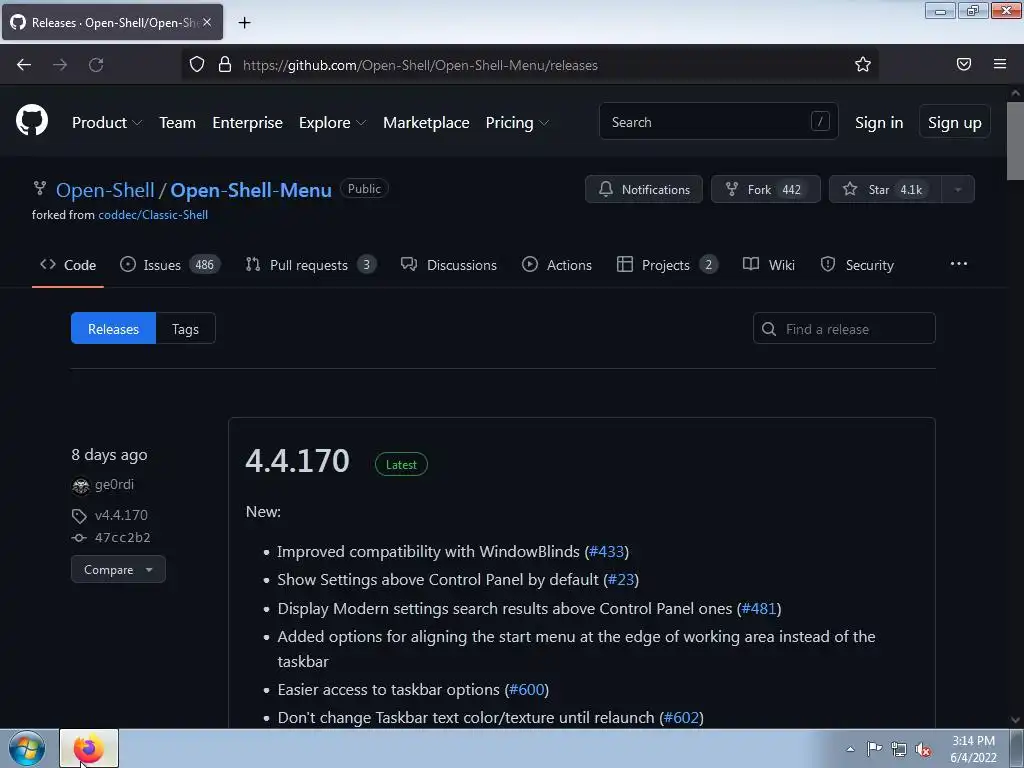Click the GitHub Octocat logo

(31, 120)
